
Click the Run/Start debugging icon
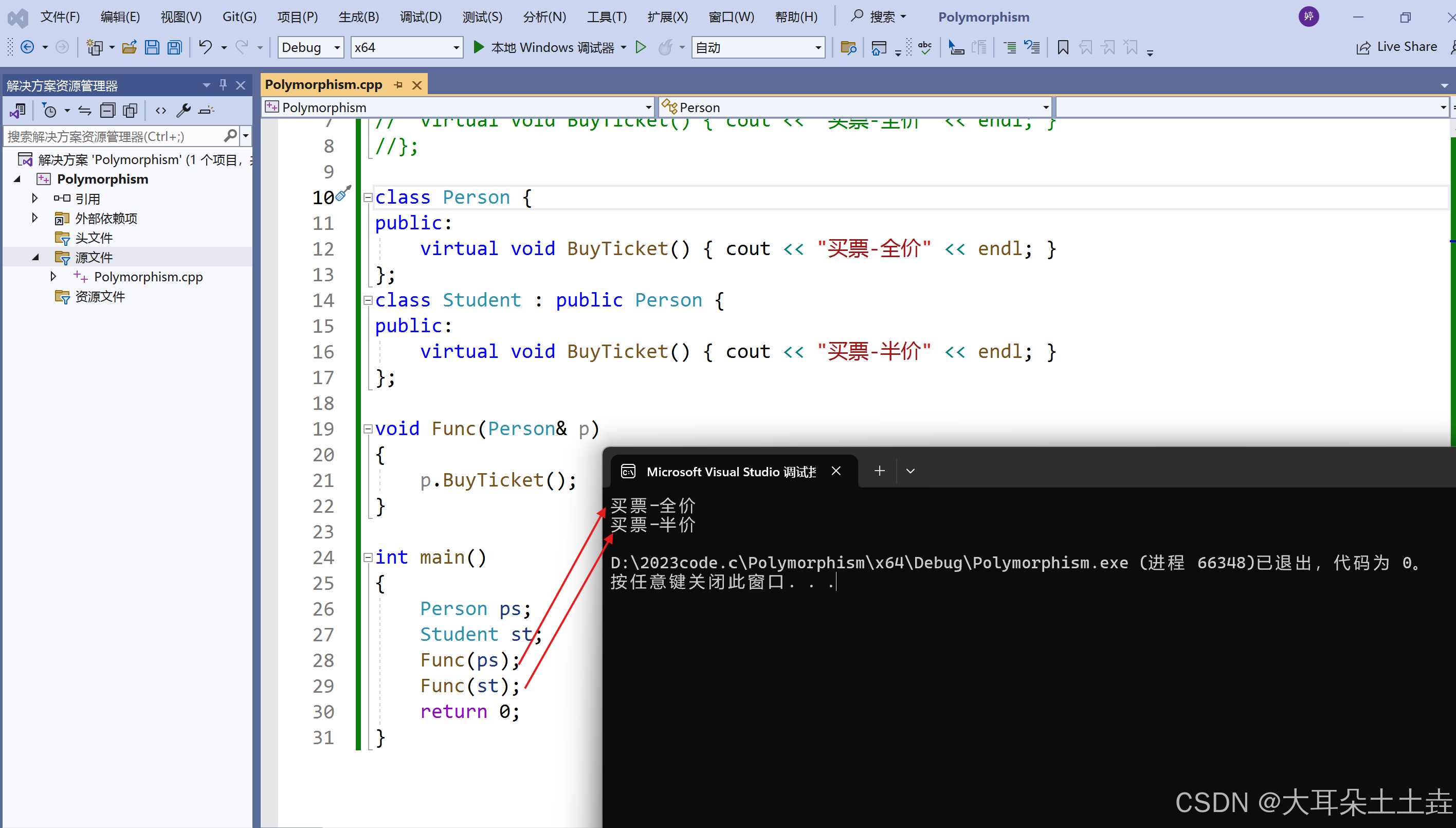(x=481, y=48)
